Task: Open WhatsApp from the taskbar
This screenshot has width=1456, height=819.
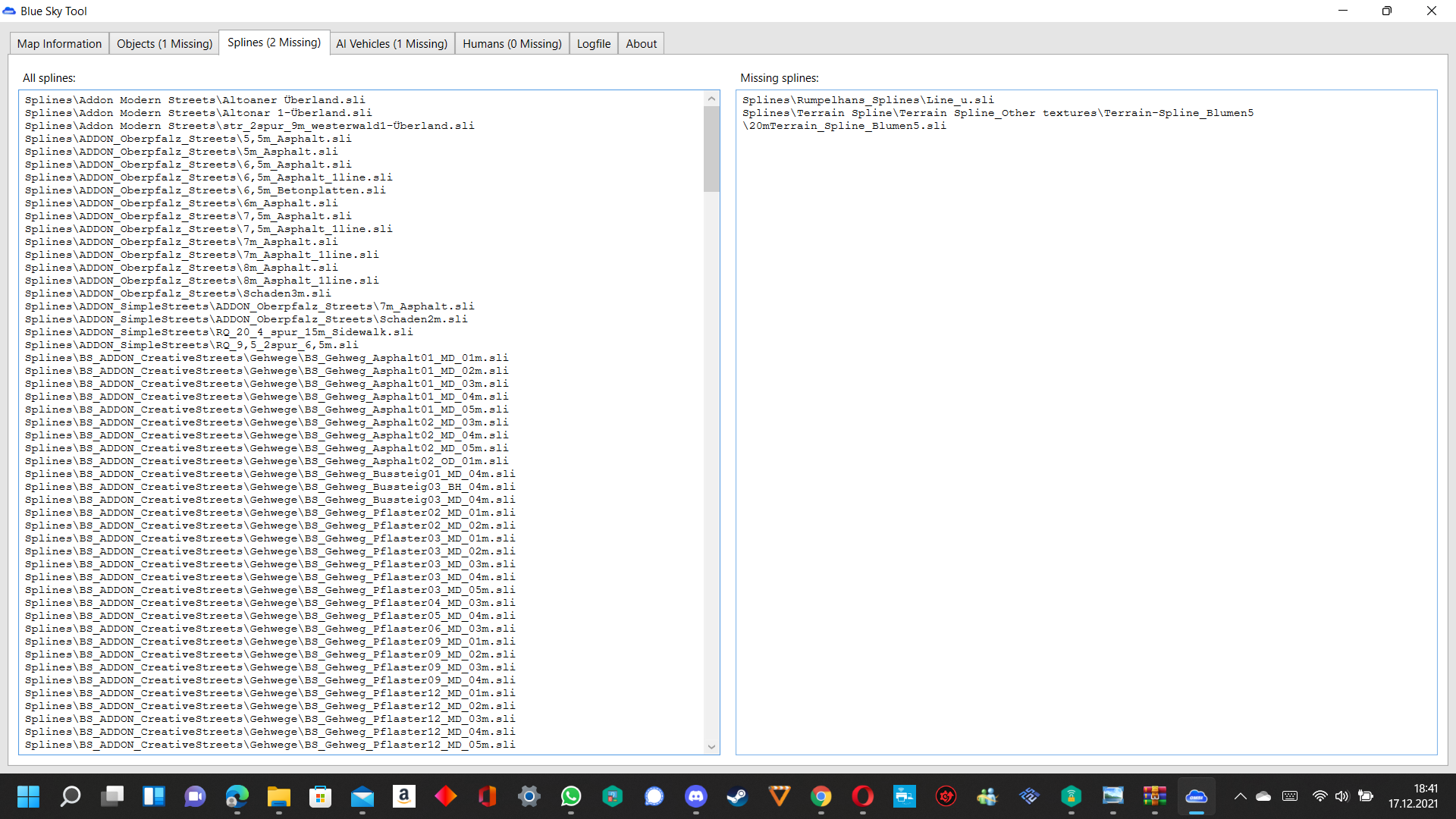Action: (571, 796)
